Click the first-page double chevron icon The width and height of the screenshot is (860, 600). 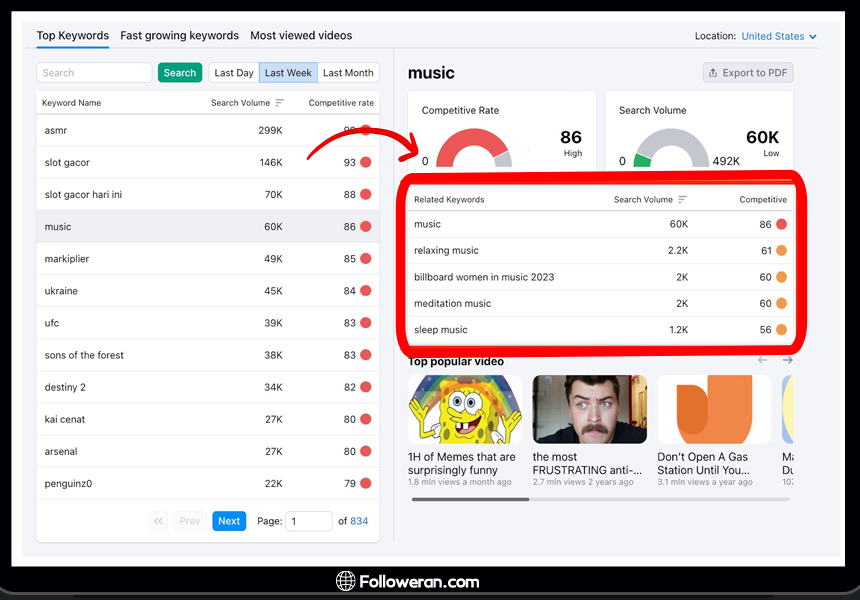pyautogui.click(x=158, y=521)
